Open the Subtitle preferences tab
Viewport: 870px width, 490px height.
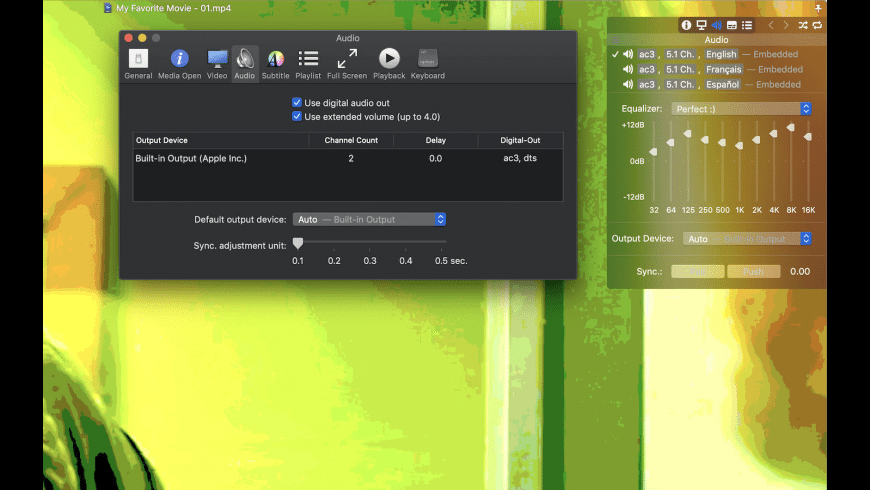tap(276, 64)
